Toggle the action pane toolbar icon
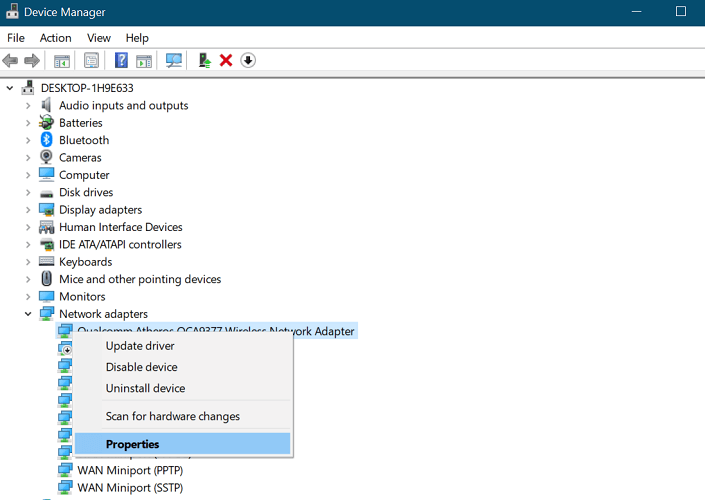Screen dimensions: 705x500 pos(144,61)
